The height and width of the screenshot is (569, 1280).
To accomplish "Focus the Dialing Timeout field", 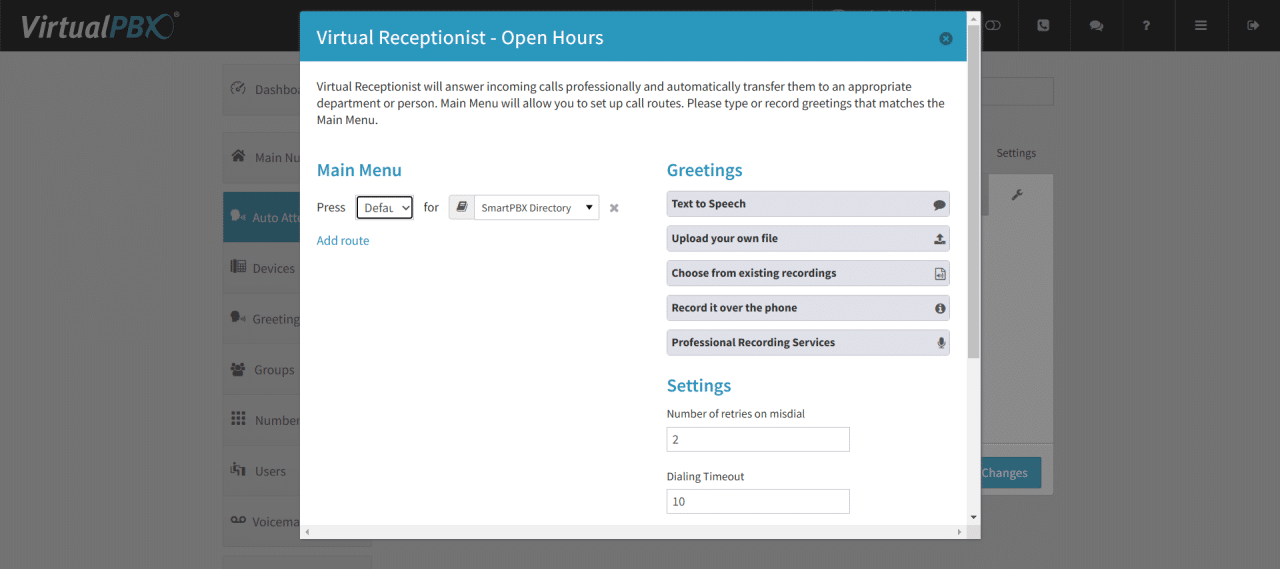I will [x=758, y=501].
